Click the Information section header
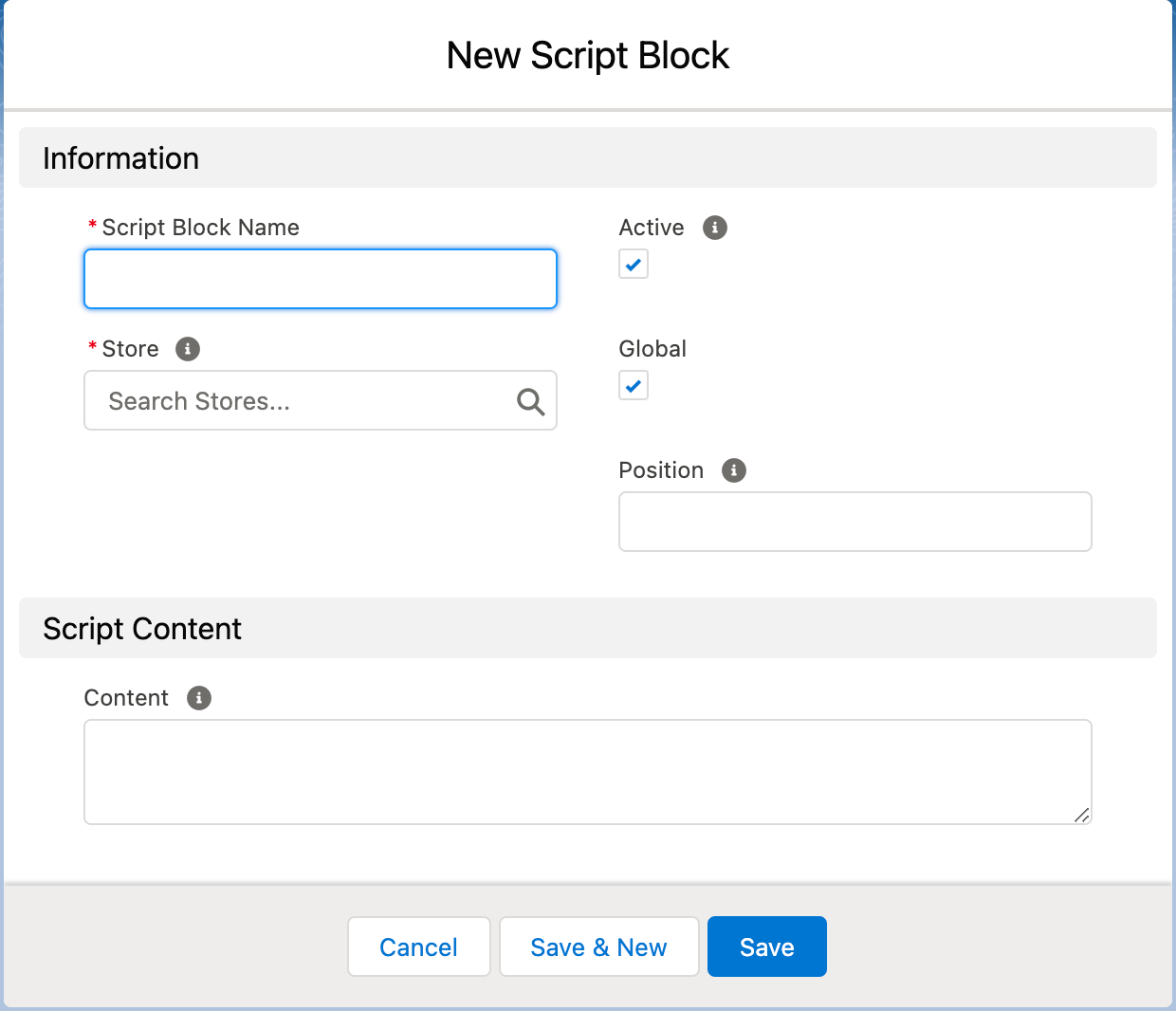This screenshot has width=1176, height=1011. pyautogui.click(x=120, y=157)
